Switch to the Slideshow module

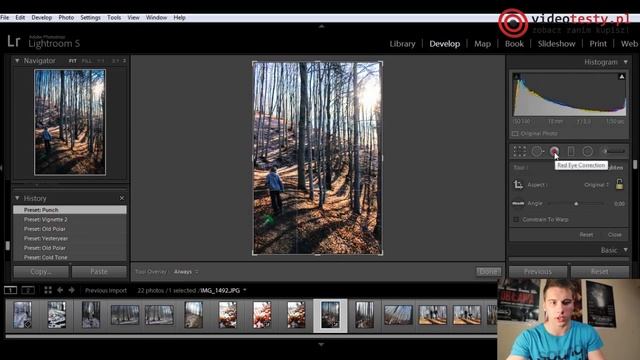tap(556, 44)
